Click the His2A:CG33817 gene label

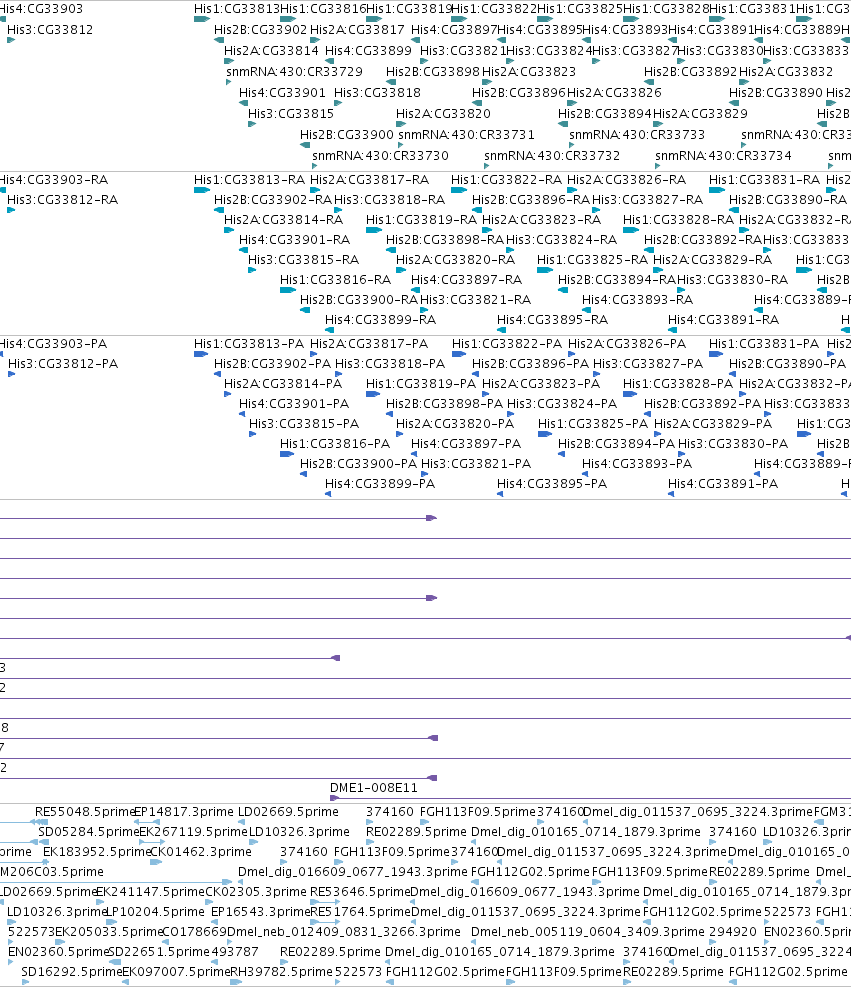[x=358, y=30]
